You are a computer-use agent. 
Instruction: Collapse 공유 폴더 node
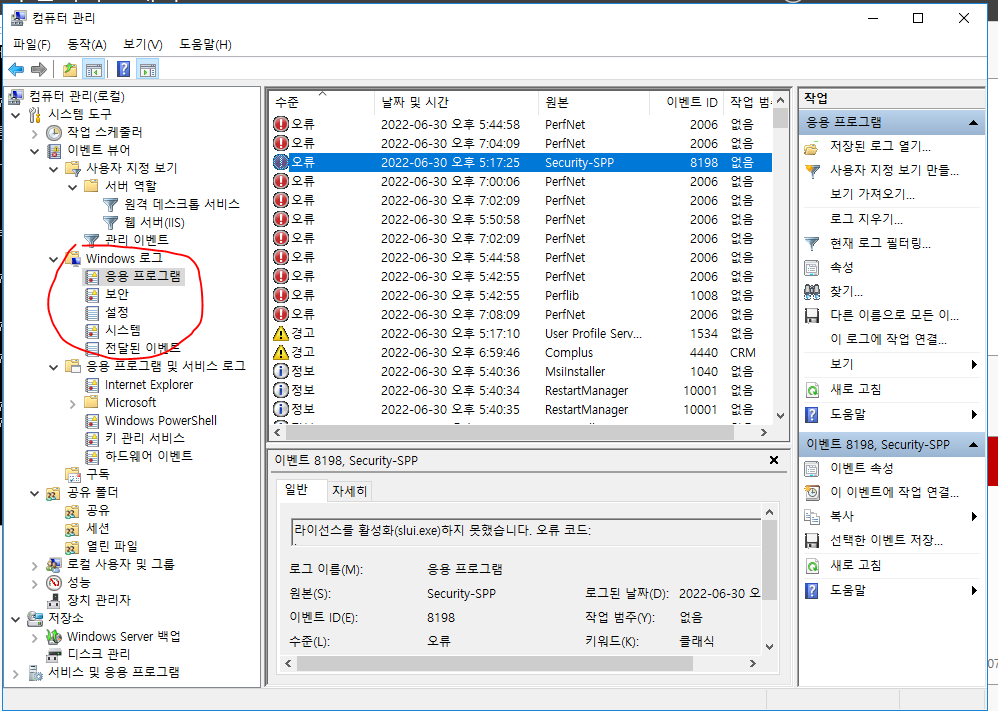35,493
